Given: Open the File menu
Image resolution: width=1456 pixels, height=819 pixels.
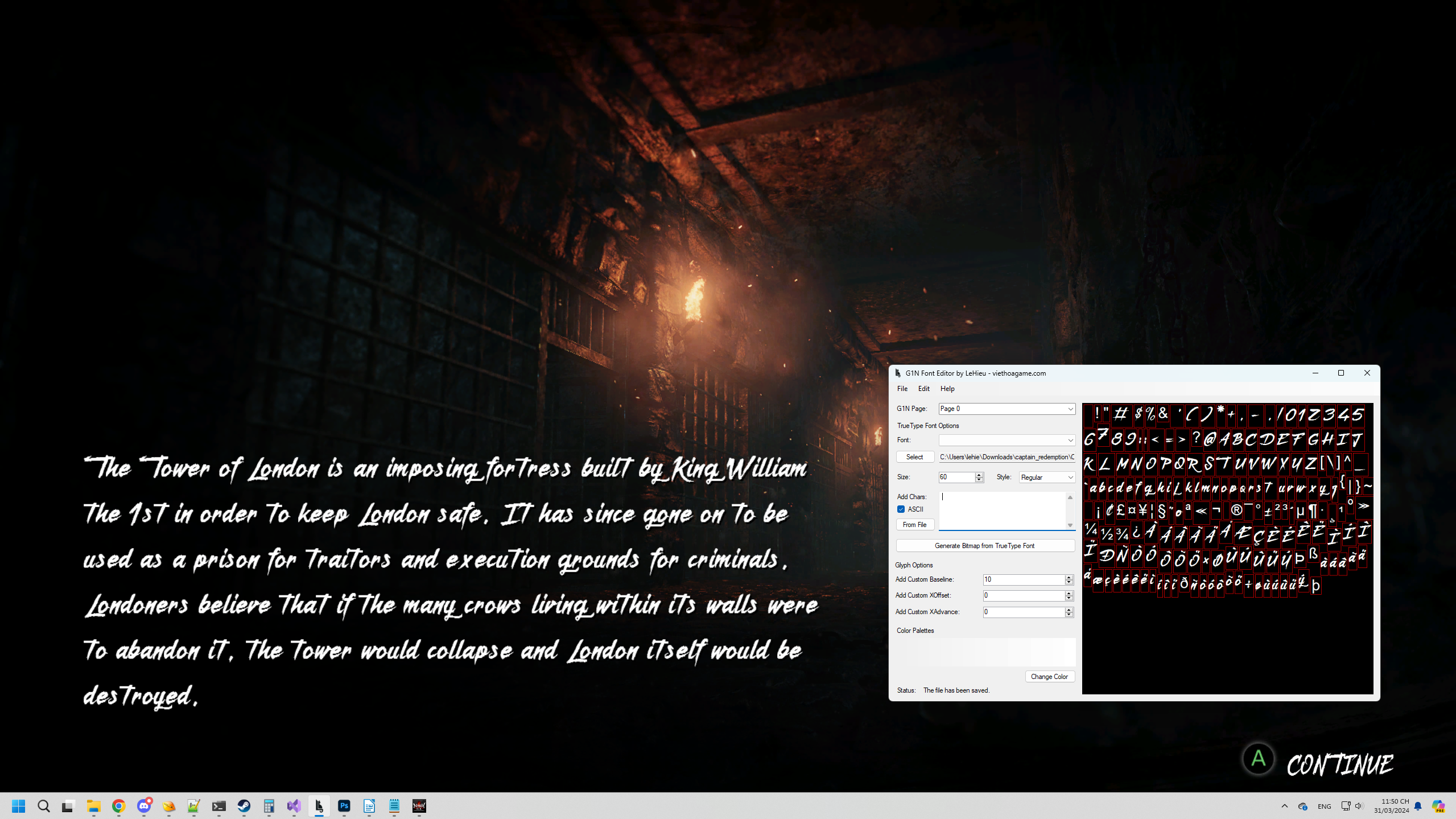Looking at the screenshot, I should 902,388.
